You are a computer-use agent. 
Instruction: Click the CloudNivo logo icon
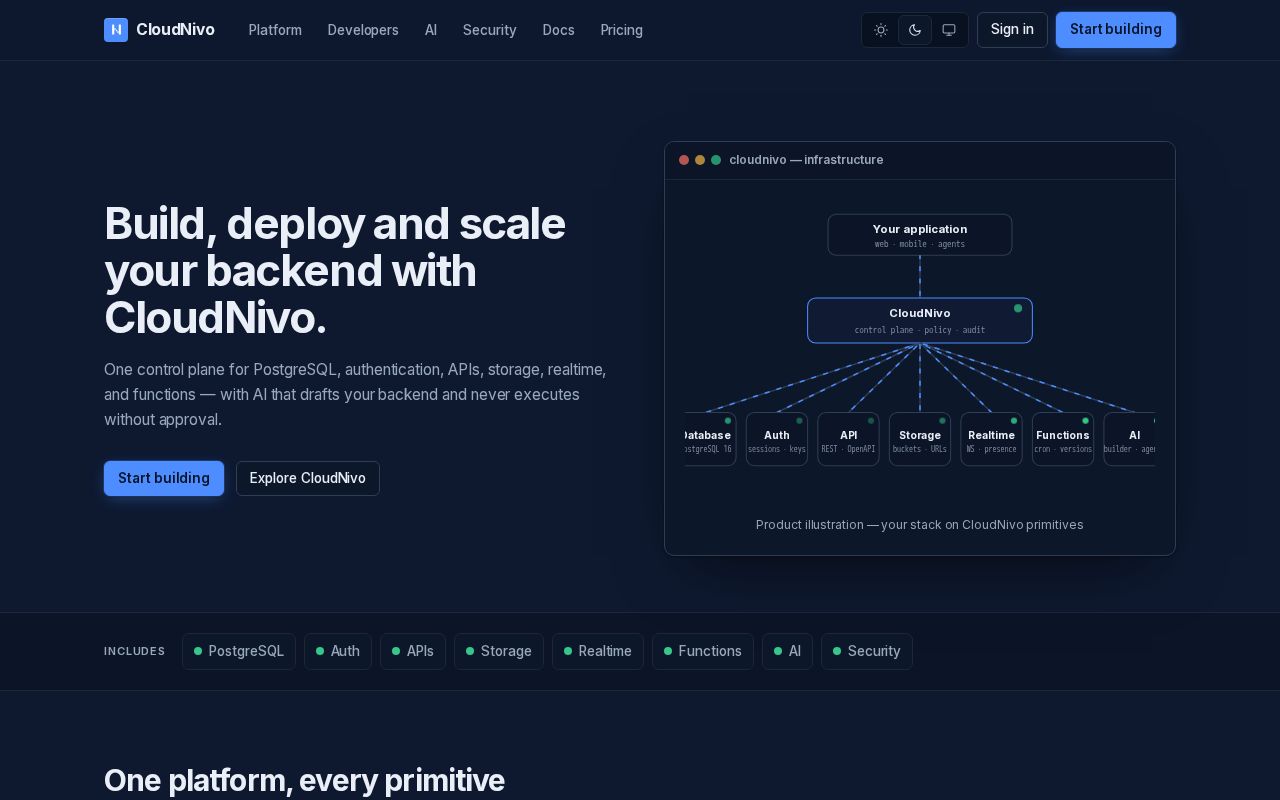click(x=116, y=30)
